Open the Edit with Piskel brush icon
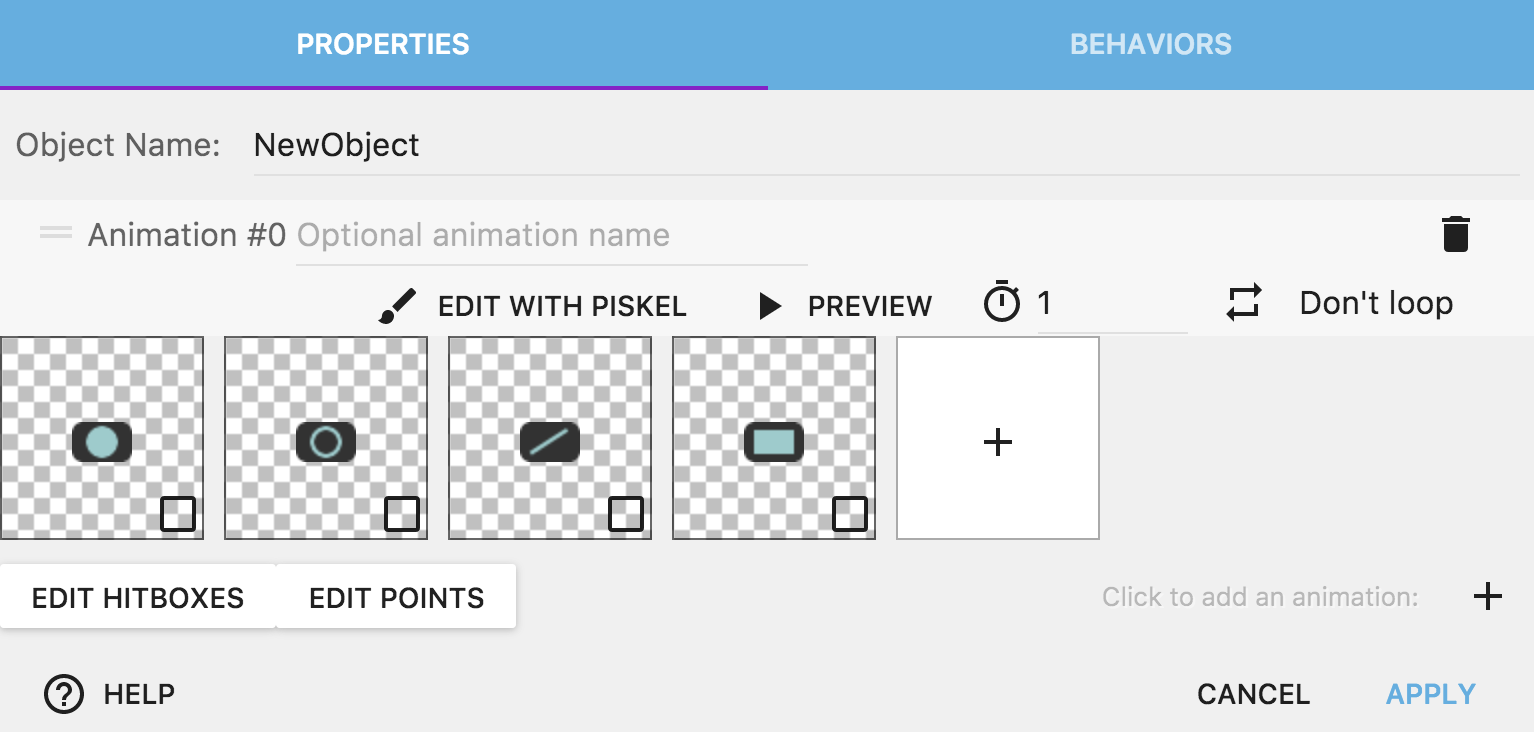 398,305
